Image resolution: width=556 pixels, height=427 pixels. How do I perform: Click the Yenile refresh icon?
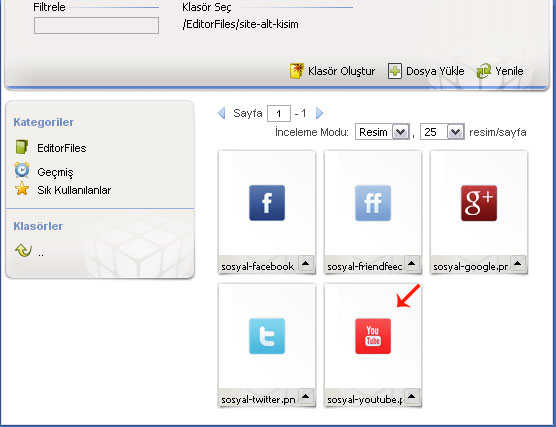click(484, 71)
